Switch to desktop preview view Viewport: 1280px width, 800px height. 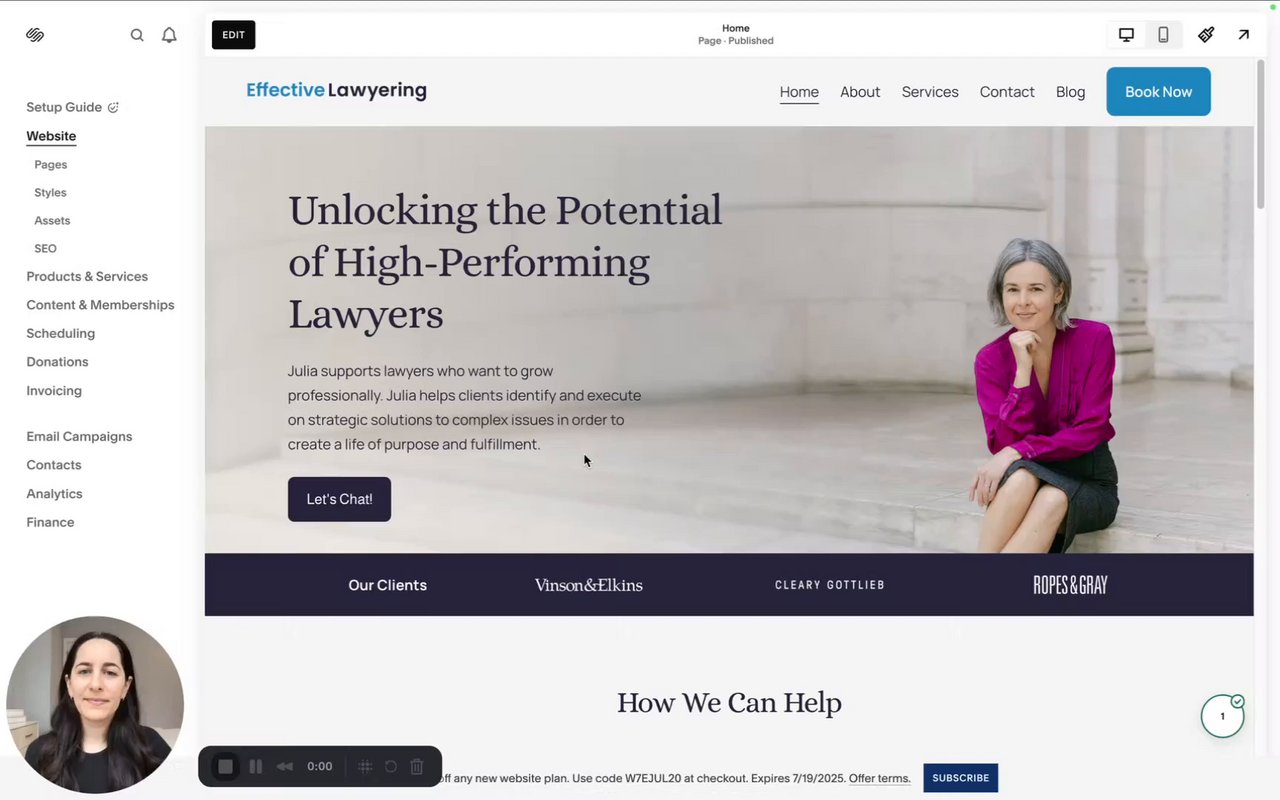pyautogui.click(x=1126, y=35)
